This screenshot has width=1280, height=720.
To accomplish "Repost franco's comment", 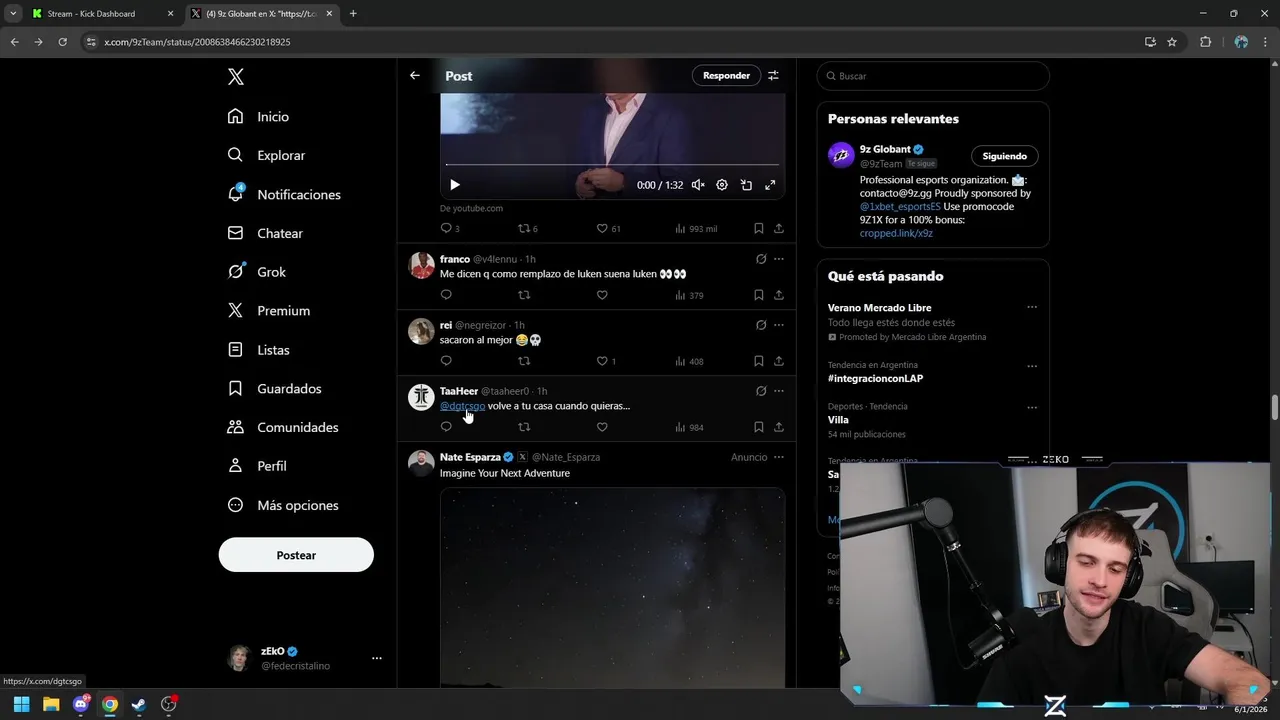I will click(x=524, y=295).
